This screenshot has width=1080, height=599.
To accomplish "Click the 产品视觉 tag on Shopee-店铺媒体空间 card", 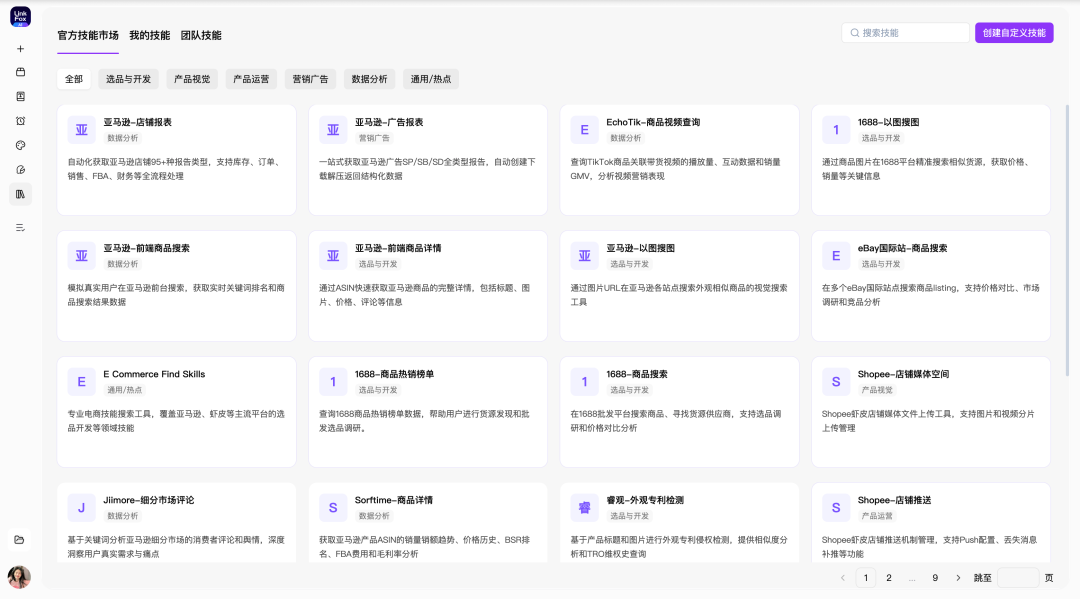I will coord(877,390).
